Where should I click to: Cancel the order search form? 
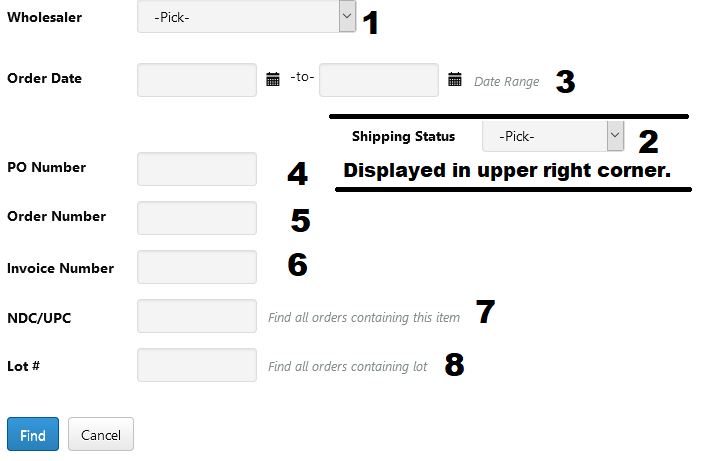101,434
